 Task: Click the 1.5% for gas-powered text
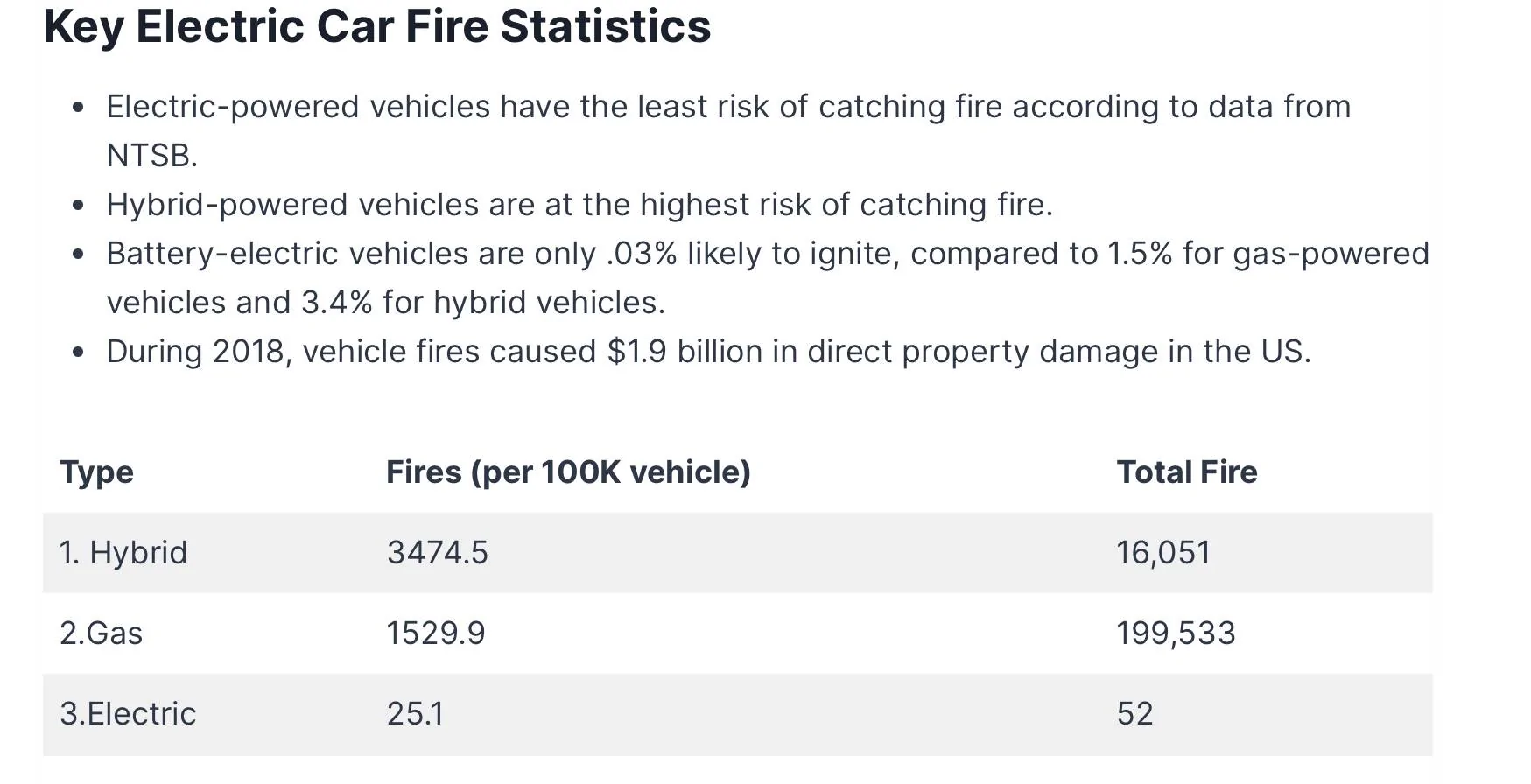click(1268, 254)
